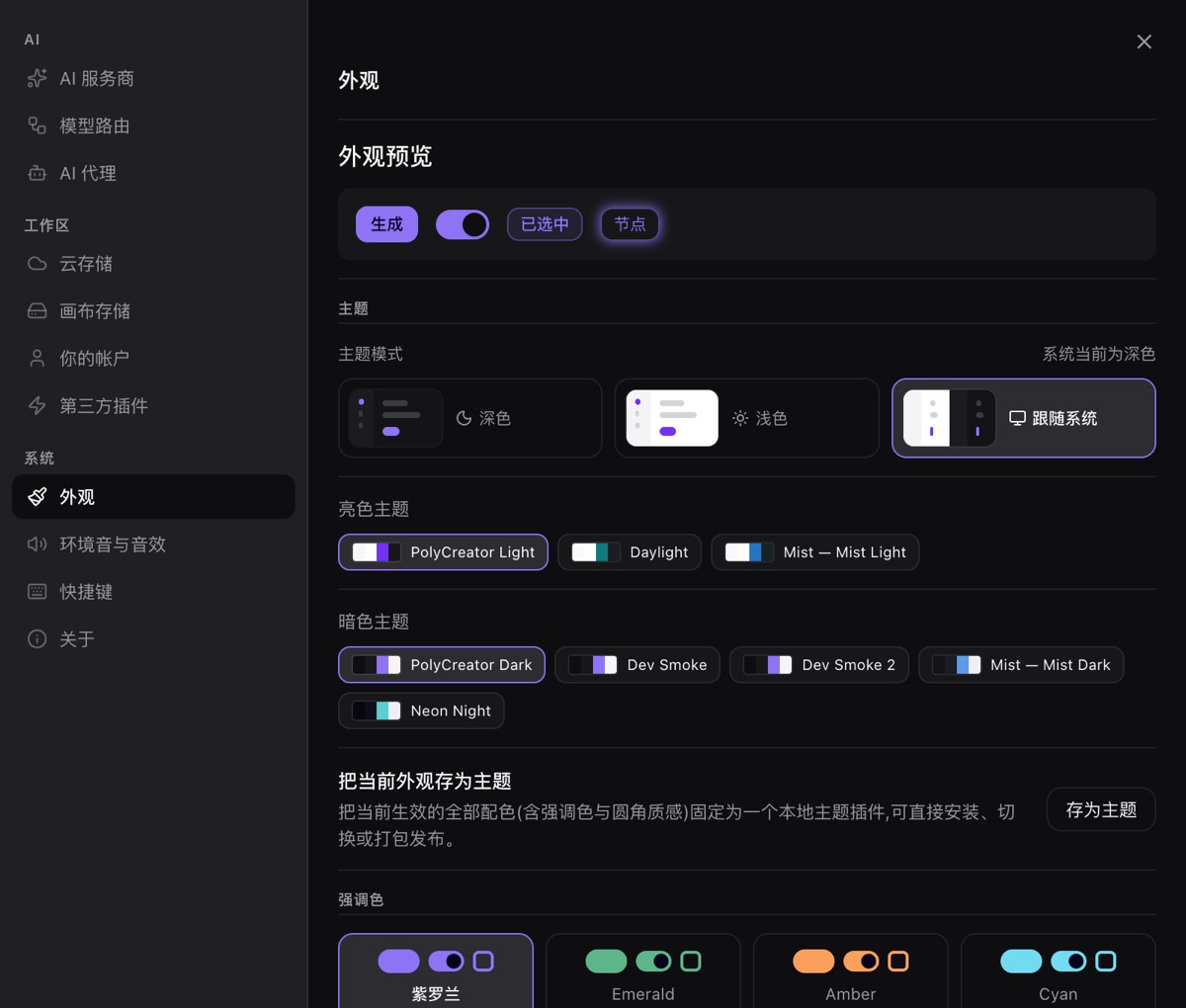1186x1008 pixels.
Task: Click the 节点 preview chip
Action: [x=630, y=224]
